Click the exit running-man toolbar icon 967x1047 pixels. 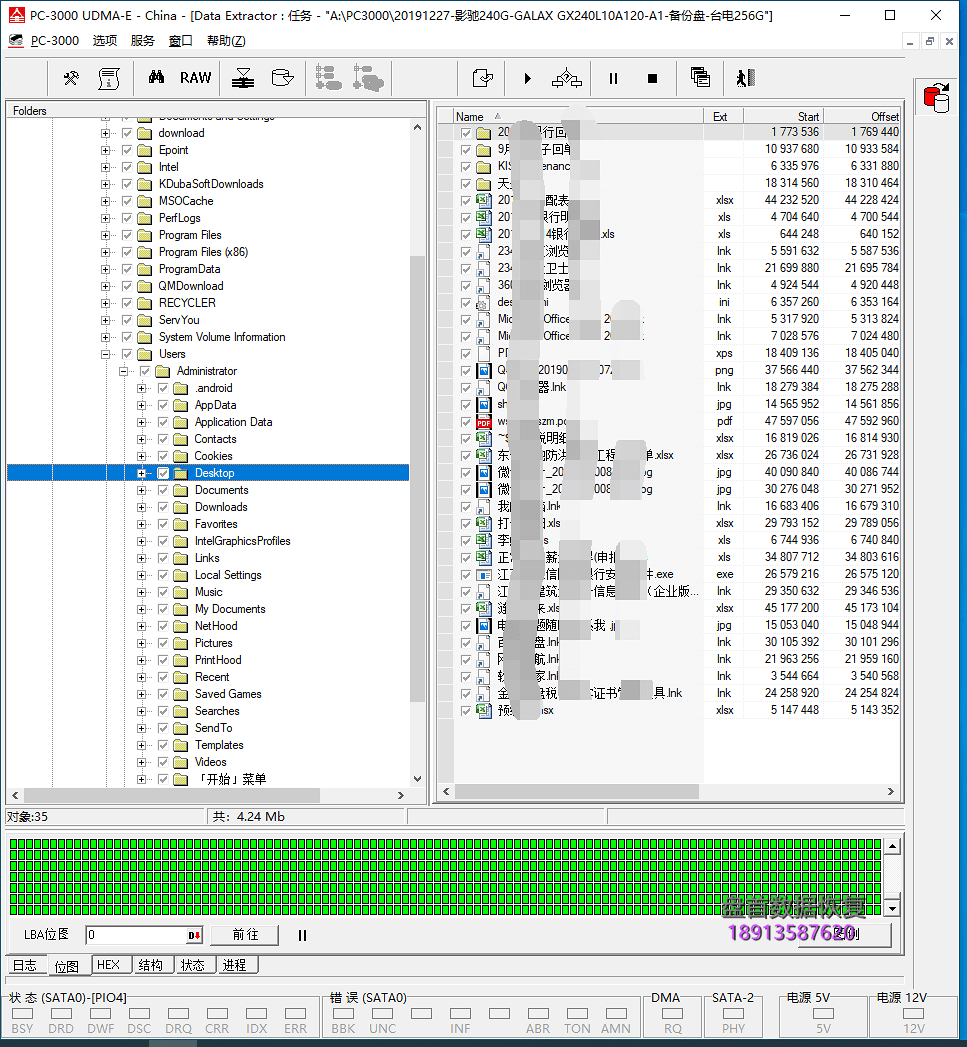coord(745,79)
